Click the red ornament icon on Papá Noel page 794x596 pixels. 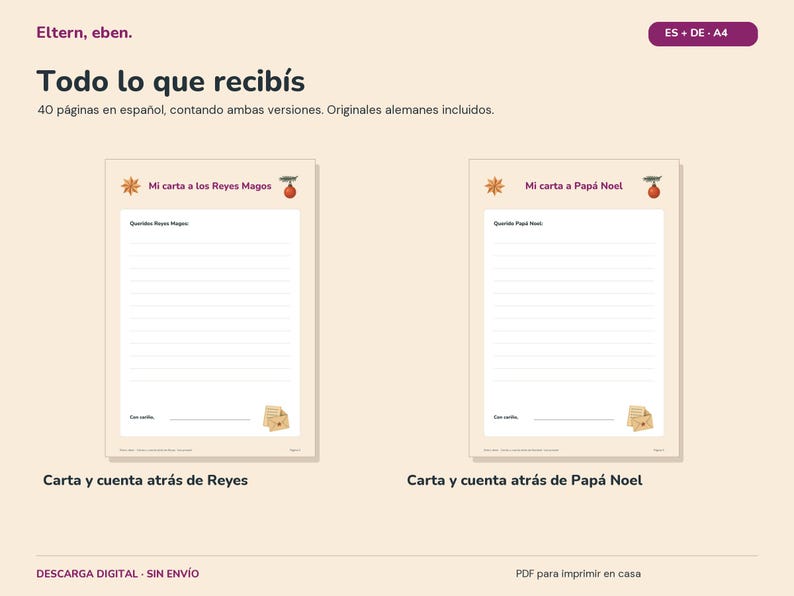(653, 187)
